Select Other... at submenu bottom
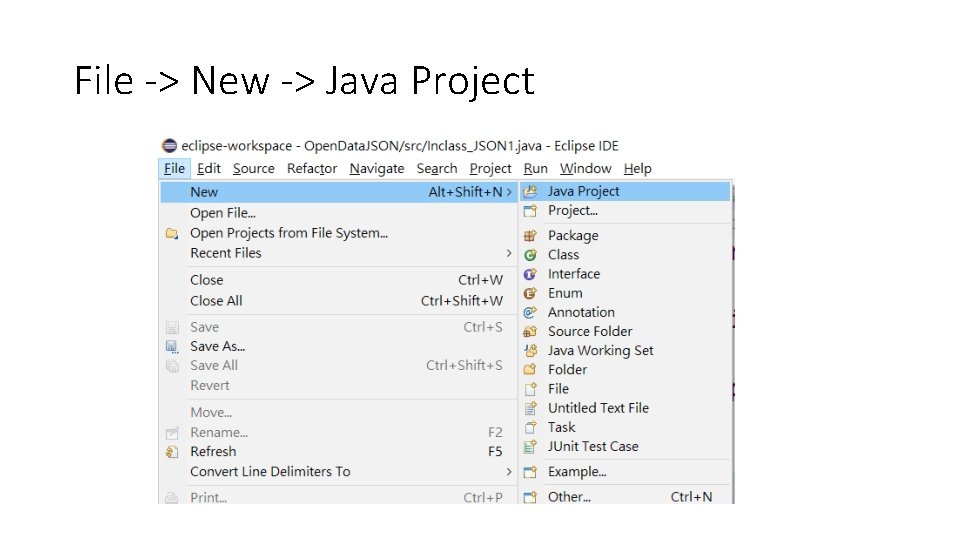 pyautogui.click(x=569, y=496)
